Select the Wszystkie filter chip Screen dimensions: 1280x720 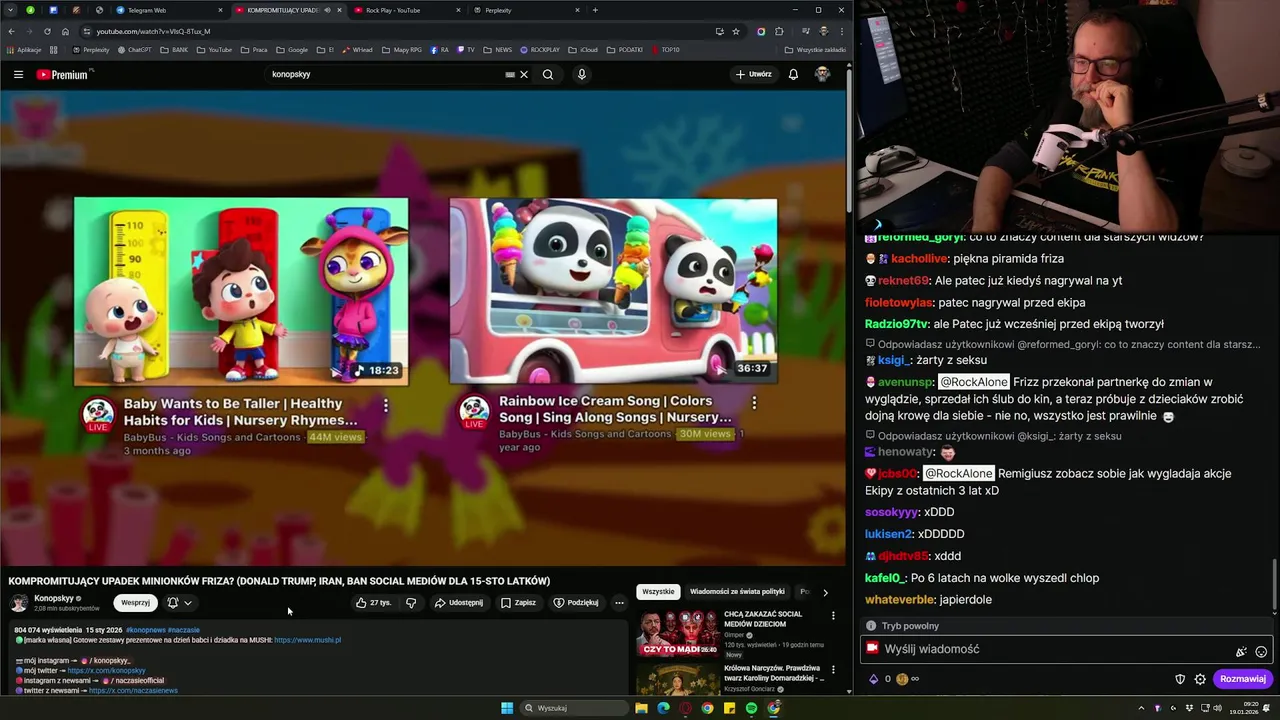pos(658,592)
